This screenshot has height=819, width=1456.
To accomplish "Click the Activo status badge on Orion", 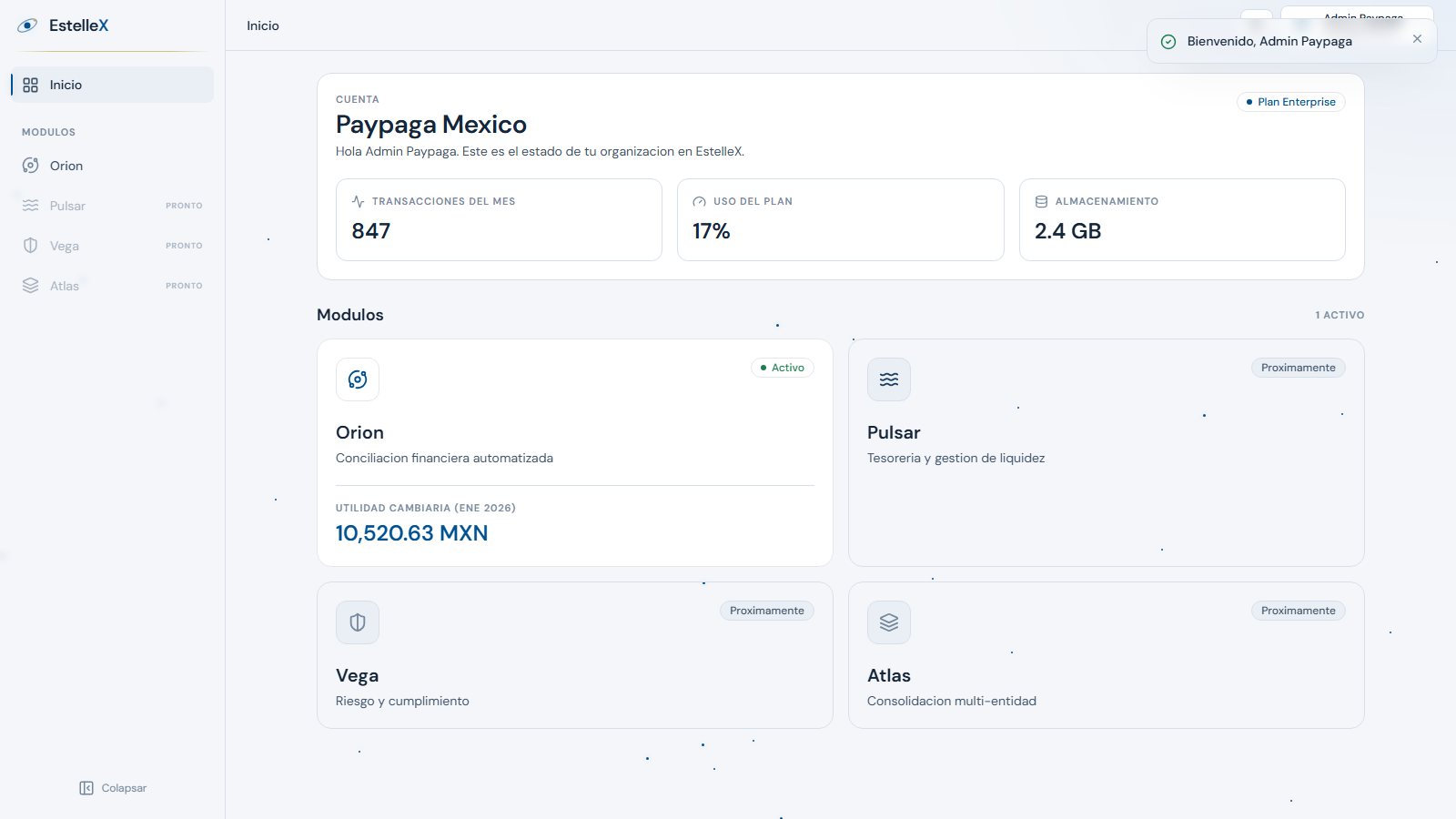I will [x=783, y=368].
